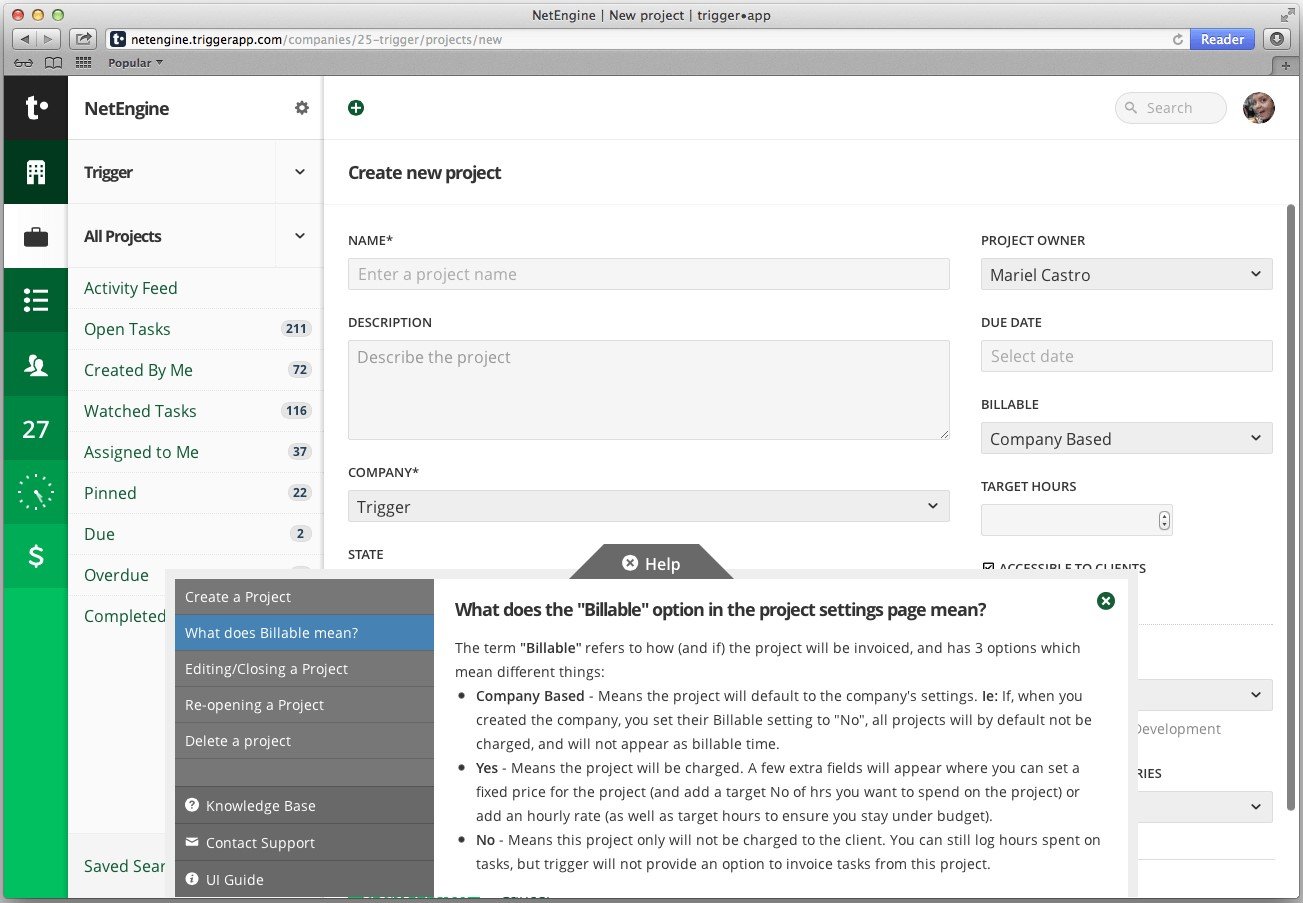Open Safari reading list glasses icon
Viewport: 1303px width, 903px height.
25,63
